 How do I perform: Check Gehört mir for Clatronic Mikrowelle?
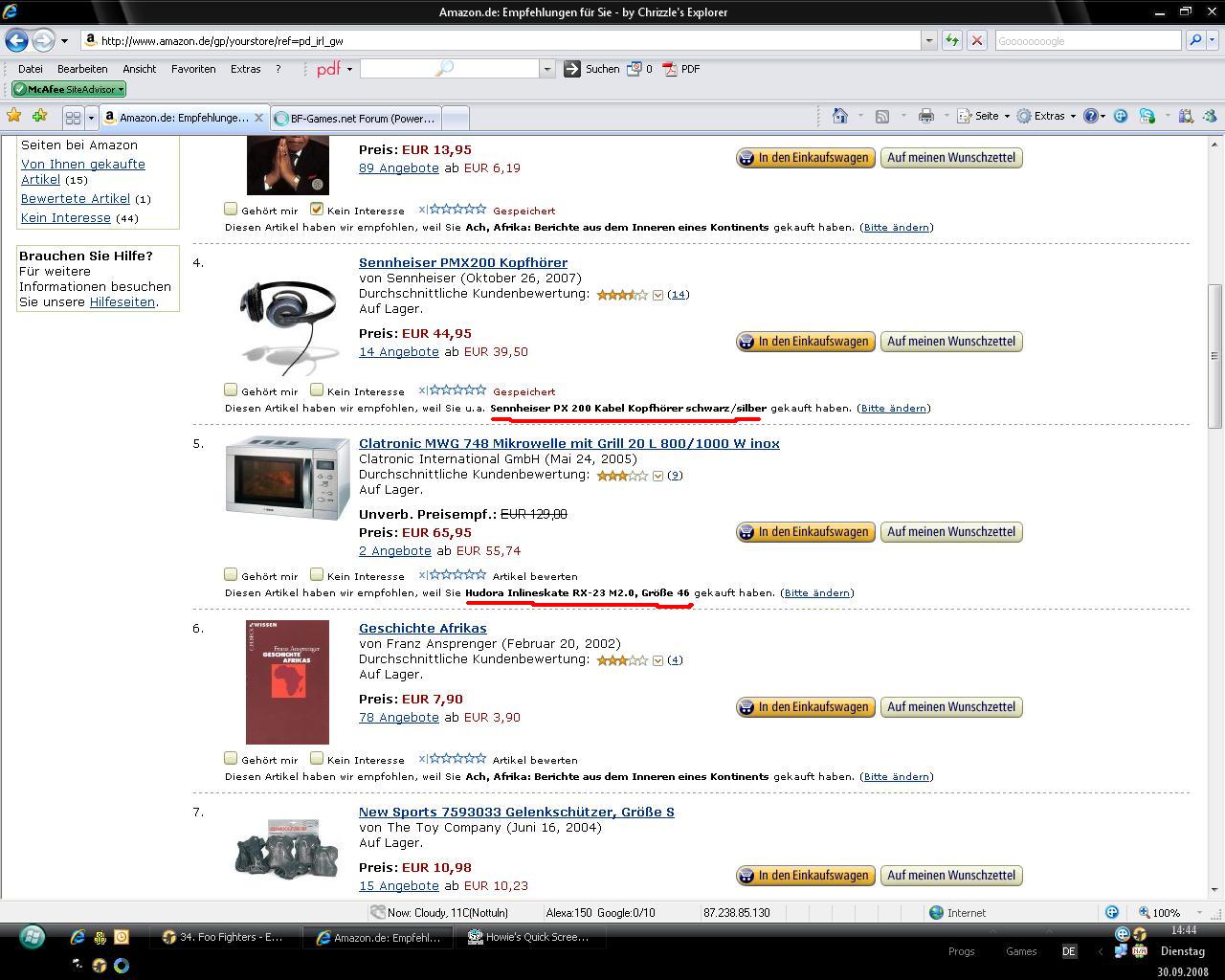[231, 574]
